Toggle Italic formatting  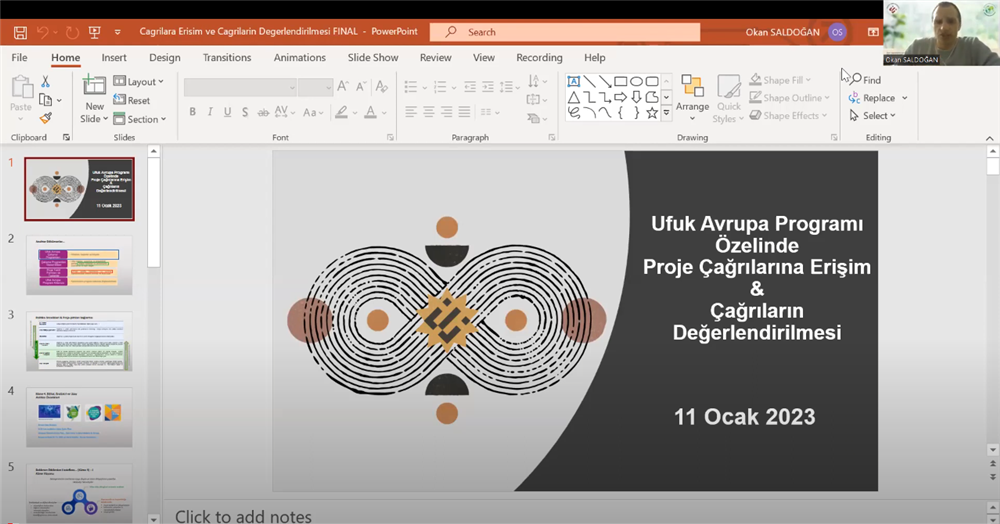(210, 112)
